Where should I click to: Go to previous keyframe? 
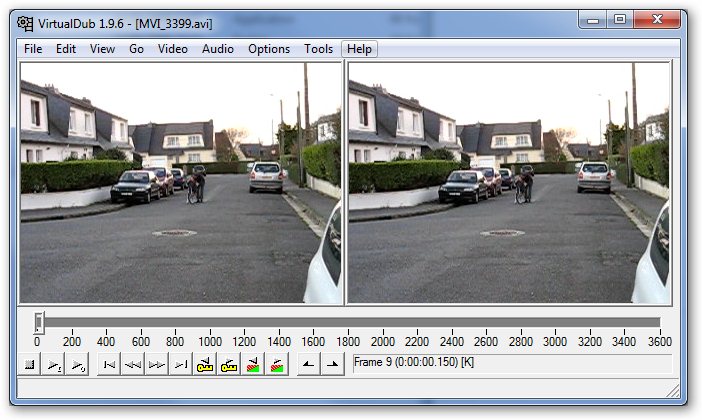[205, 364]
